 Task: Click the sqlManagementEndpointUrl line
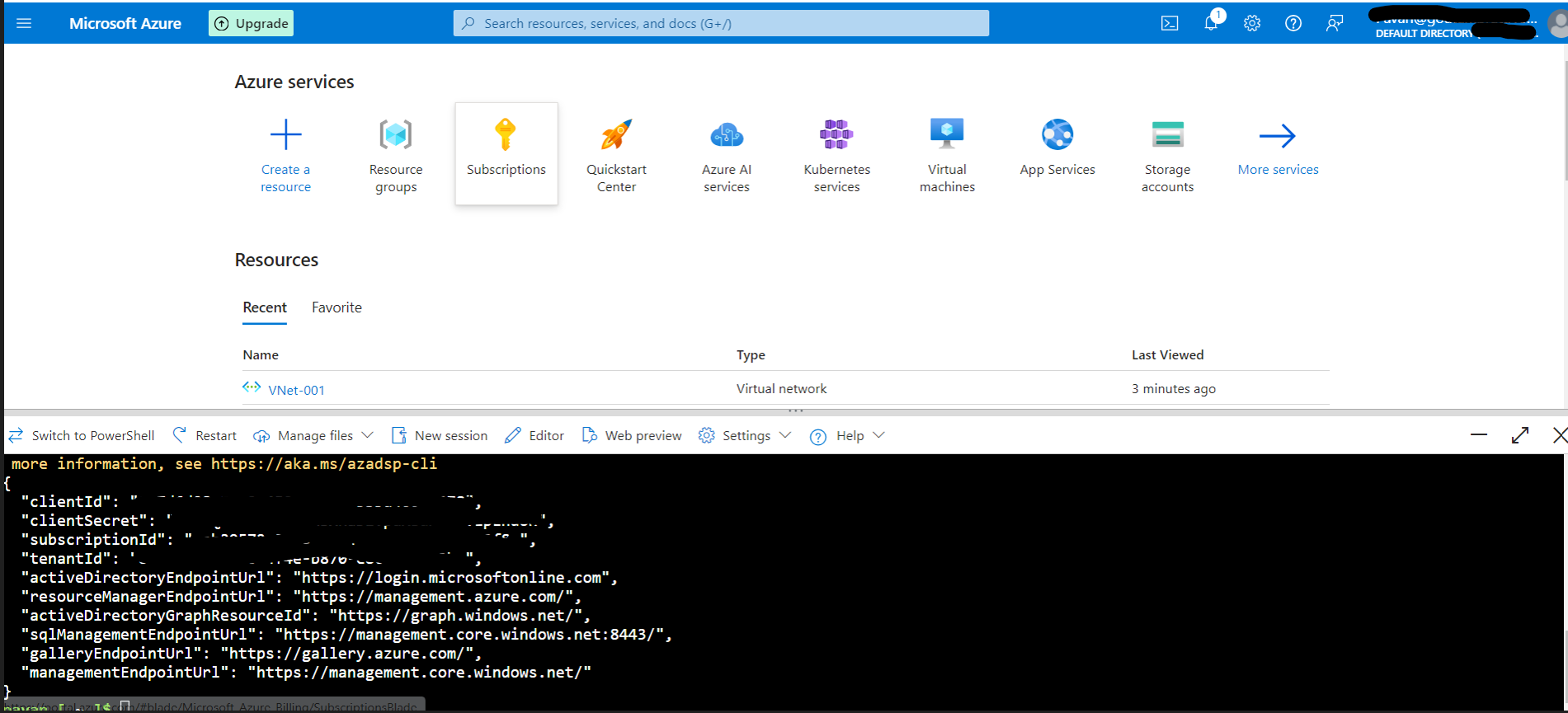point(346,634)
